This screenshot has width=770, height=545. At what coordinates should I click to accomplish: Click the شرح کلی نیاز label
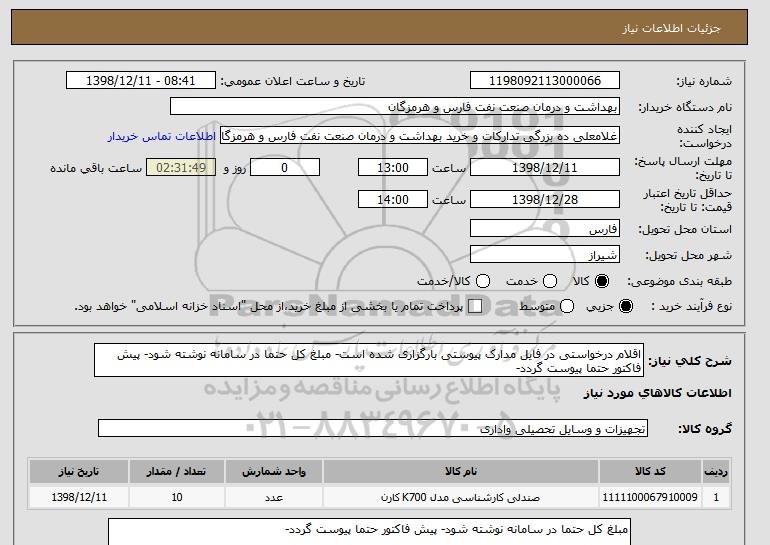pyautogui.click(x=690, y=361)
